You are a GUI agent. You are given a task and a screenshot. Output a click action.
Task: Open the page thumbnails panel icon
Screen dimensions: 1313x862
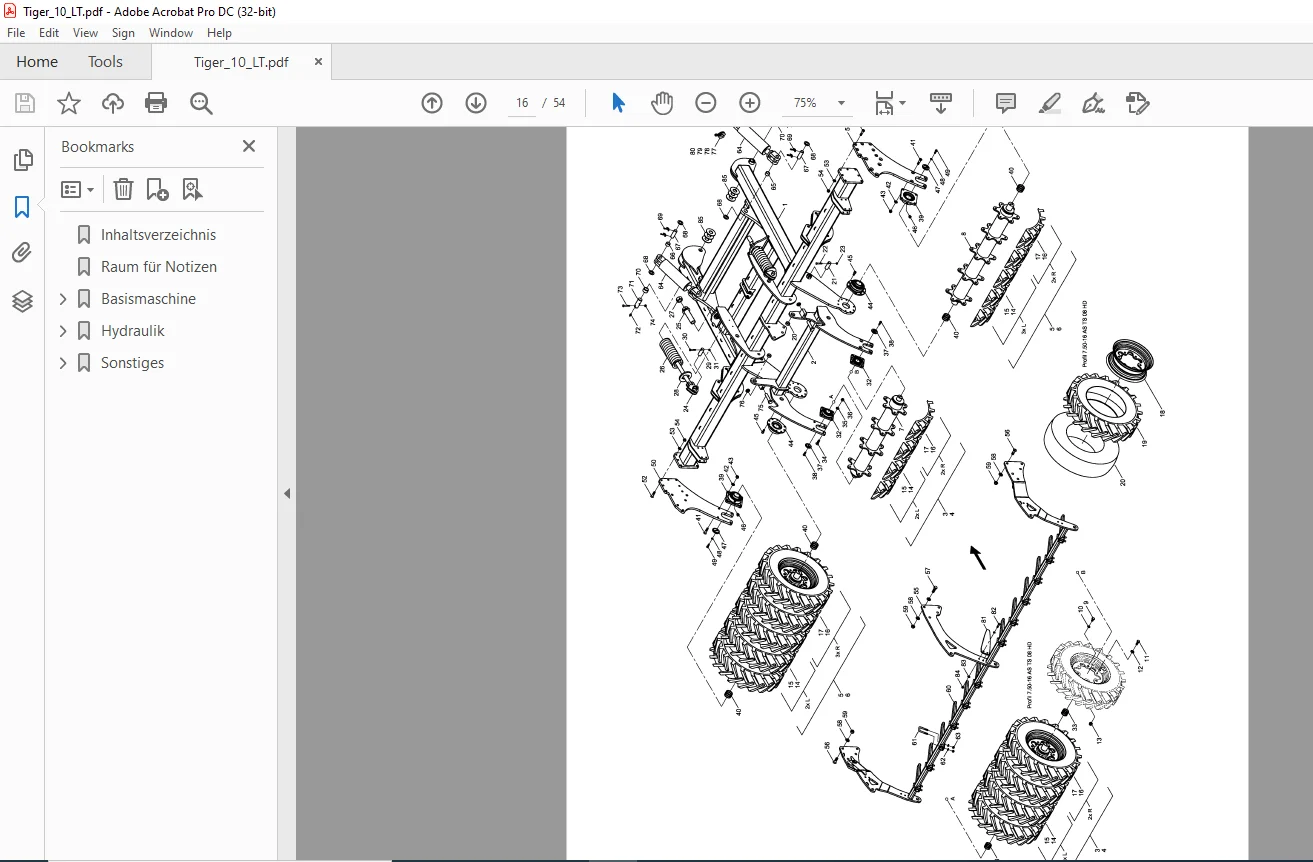click(x=22, y=160)
